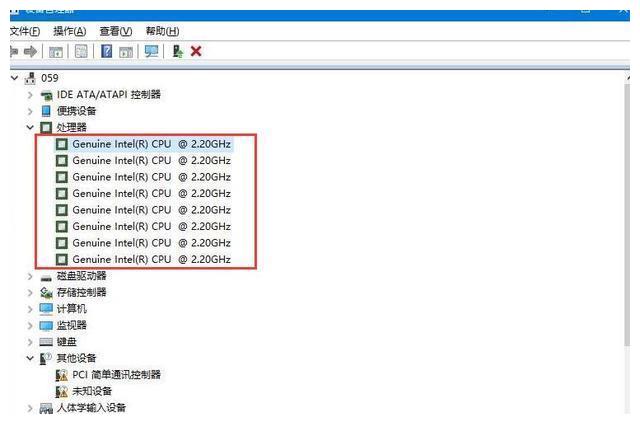Viewport: 640px width, 424px height.
Task: Open the 查看(V) menu
Action: click(x=116, y=31)
